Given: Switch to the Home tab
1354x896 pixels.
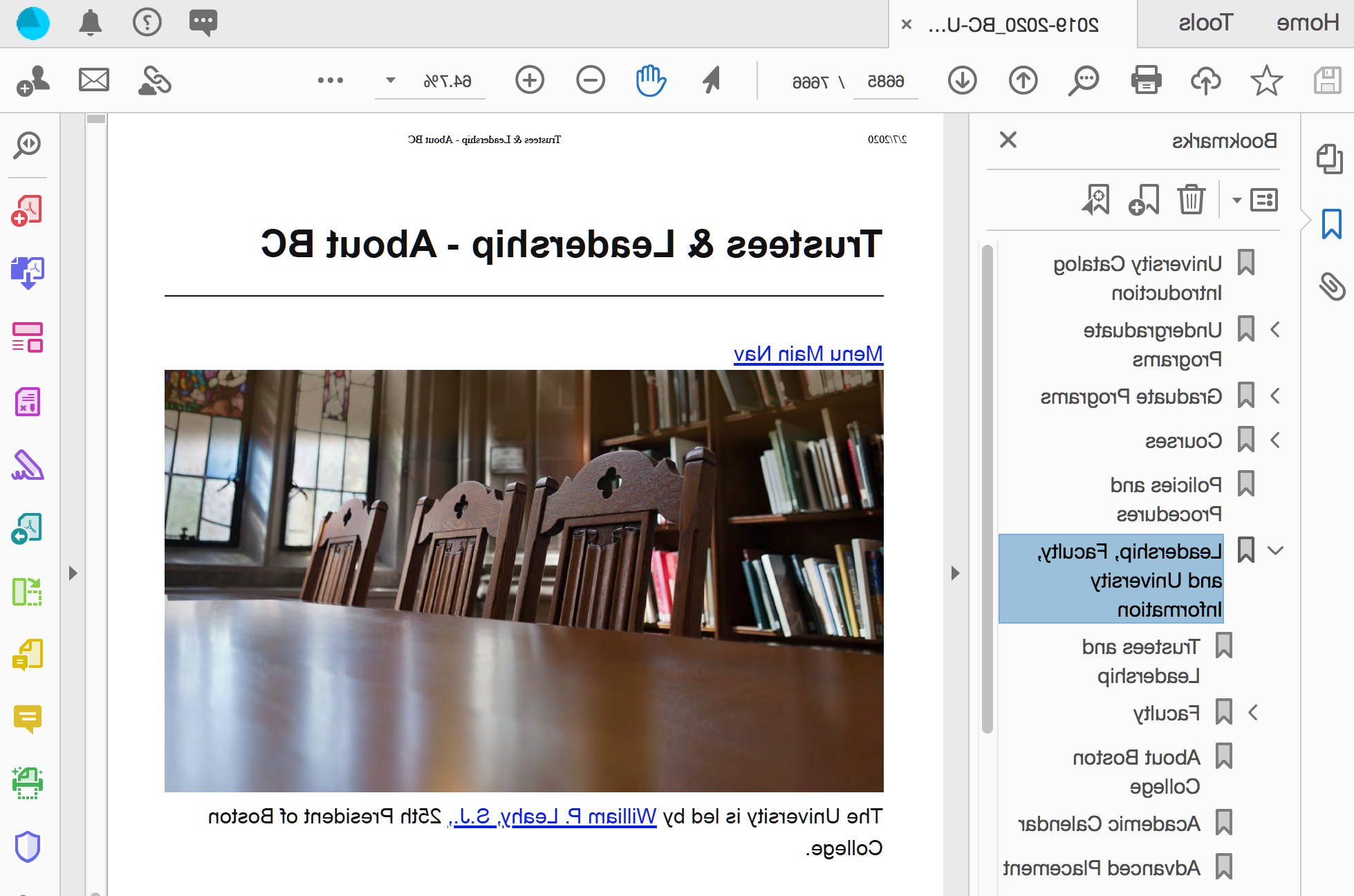Looking at the screenshot, I should tap(1307, 23).
